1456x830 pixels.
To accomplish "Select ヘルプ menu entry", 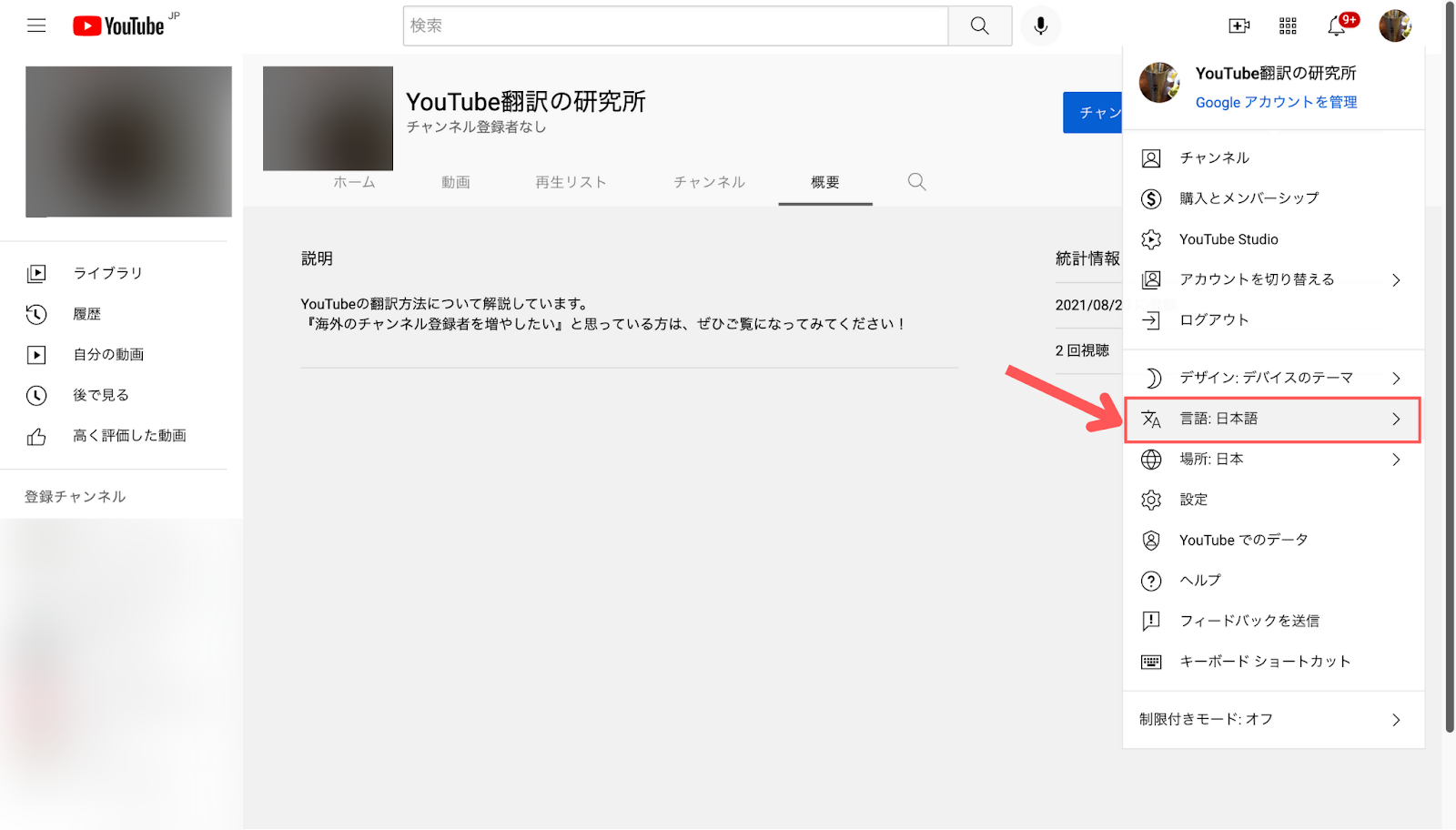I will pyautogui.click(x=1273, y=581).
